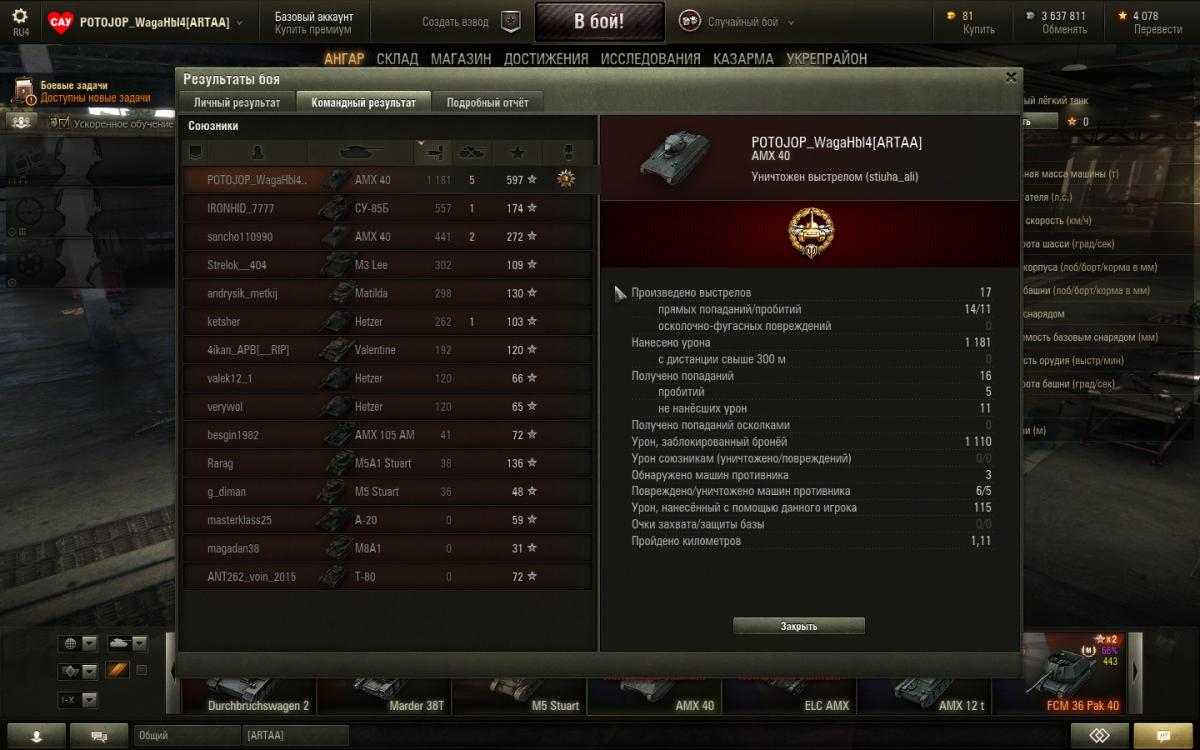
Task: Open the contacts icon in bottom bar
Action: [37, 735]
